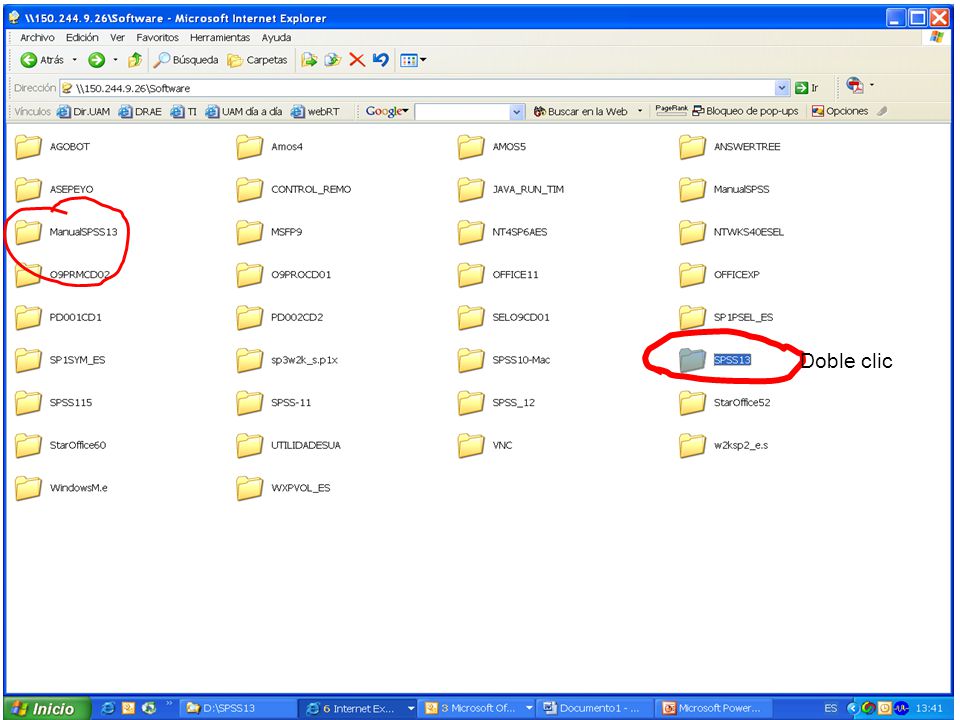Open the Ayuda menu

click(276, 37)
